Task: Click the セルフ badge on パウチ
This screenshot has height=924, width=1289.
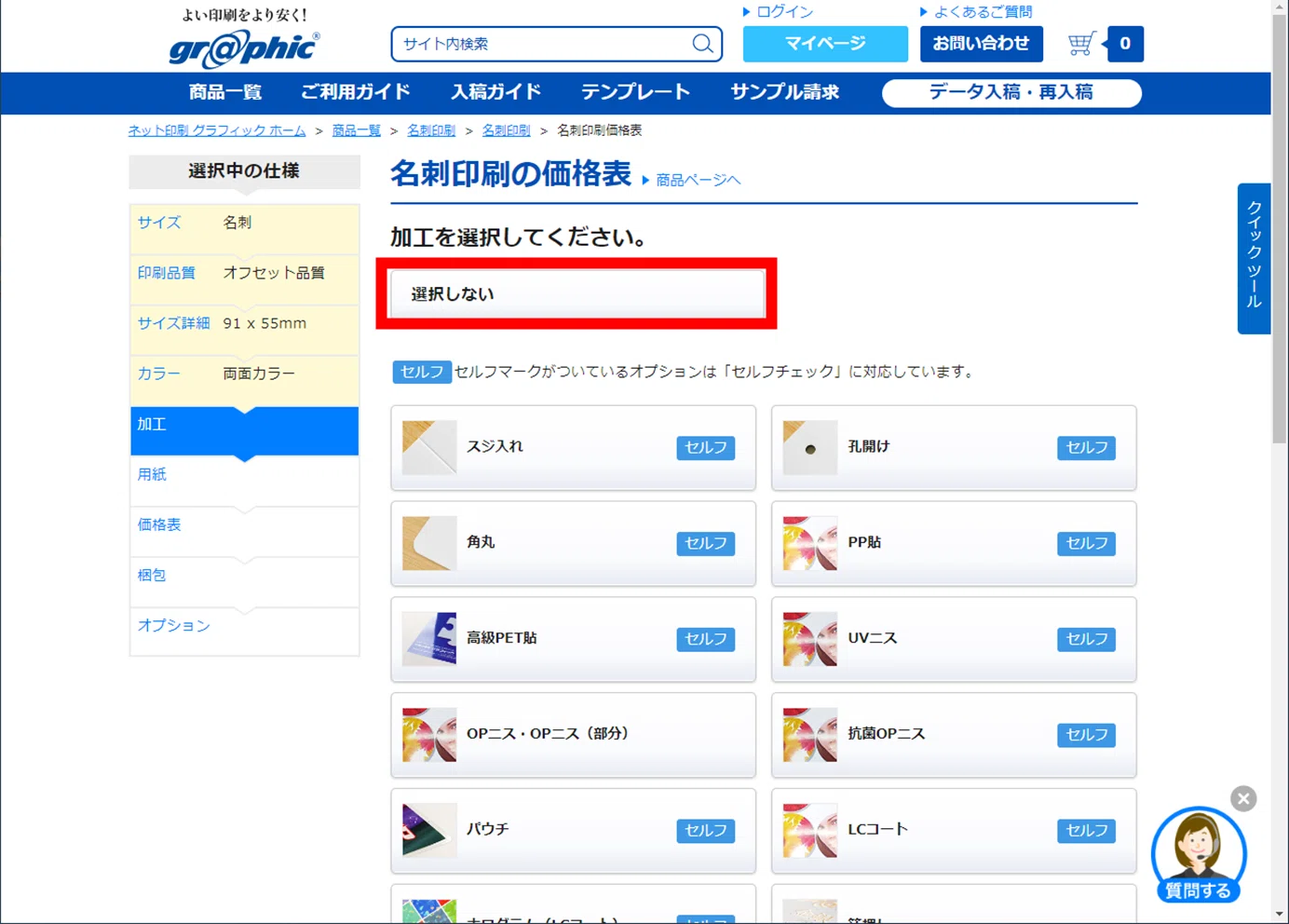Action: (x=705, y=831)
